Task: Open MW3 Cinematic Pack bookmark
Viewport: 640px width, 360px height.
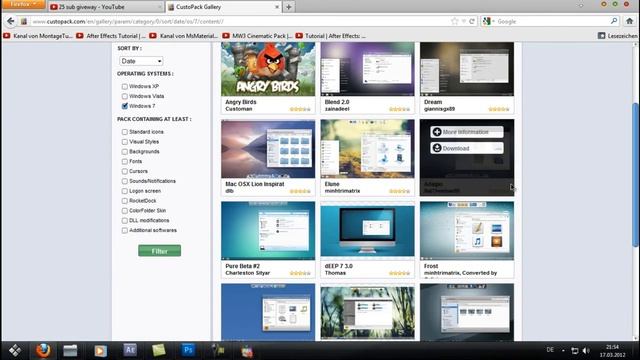Action: [257, 36]
